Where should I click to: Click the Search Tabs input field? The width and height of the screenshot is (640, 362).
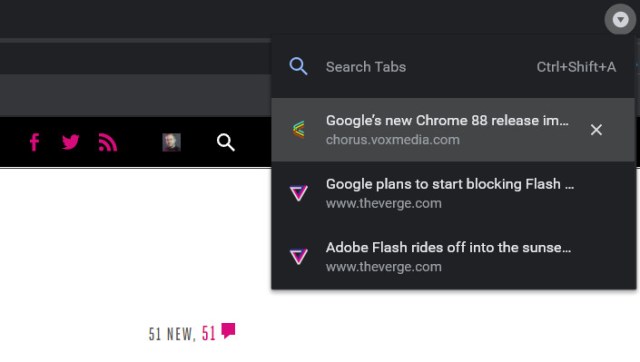click(453, 67)
